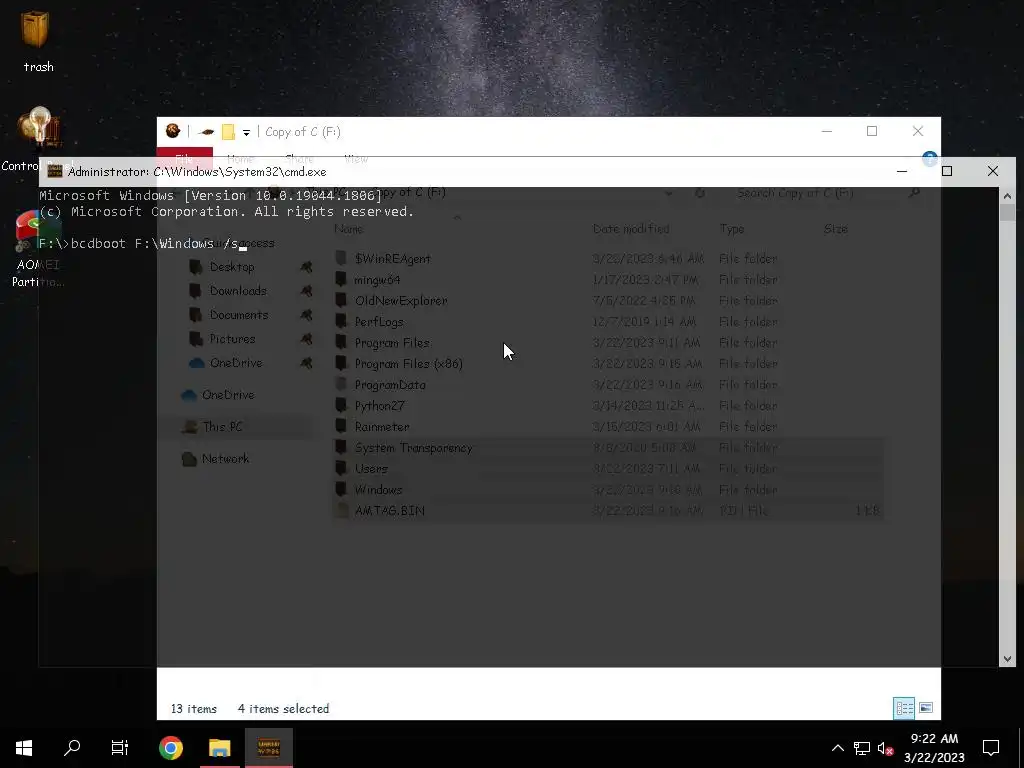The width and height of the screenshot is (1024, 768).
Task: Open Google Chrome from taskbar
Action: click(171, 748)
